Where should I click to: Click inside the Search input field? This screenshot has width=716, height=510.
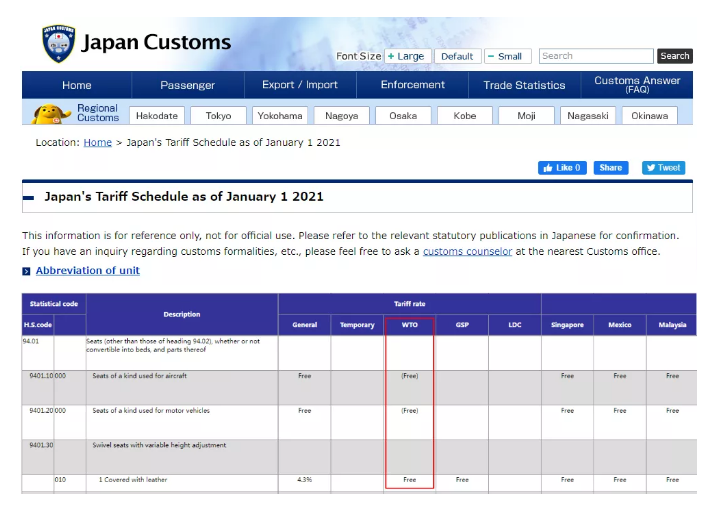point(596,56)
